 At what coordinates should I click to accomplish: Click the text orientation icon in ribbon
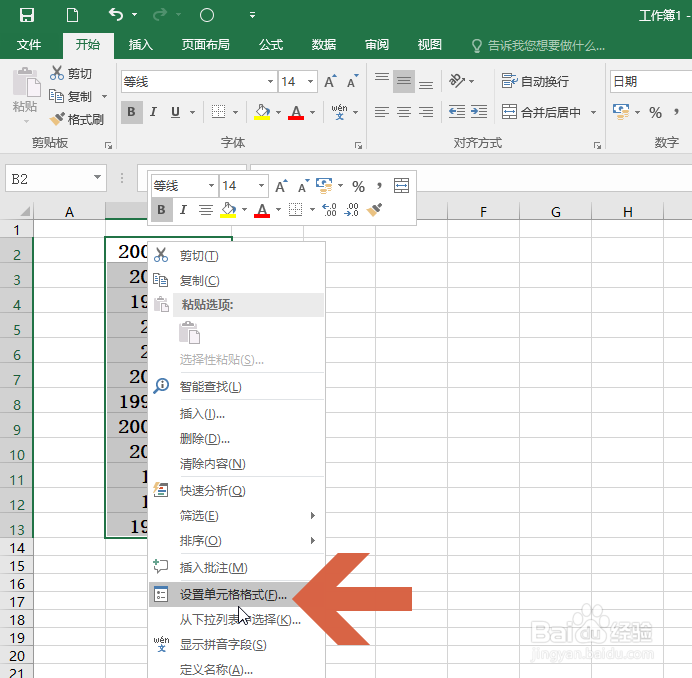click(457, 81)
